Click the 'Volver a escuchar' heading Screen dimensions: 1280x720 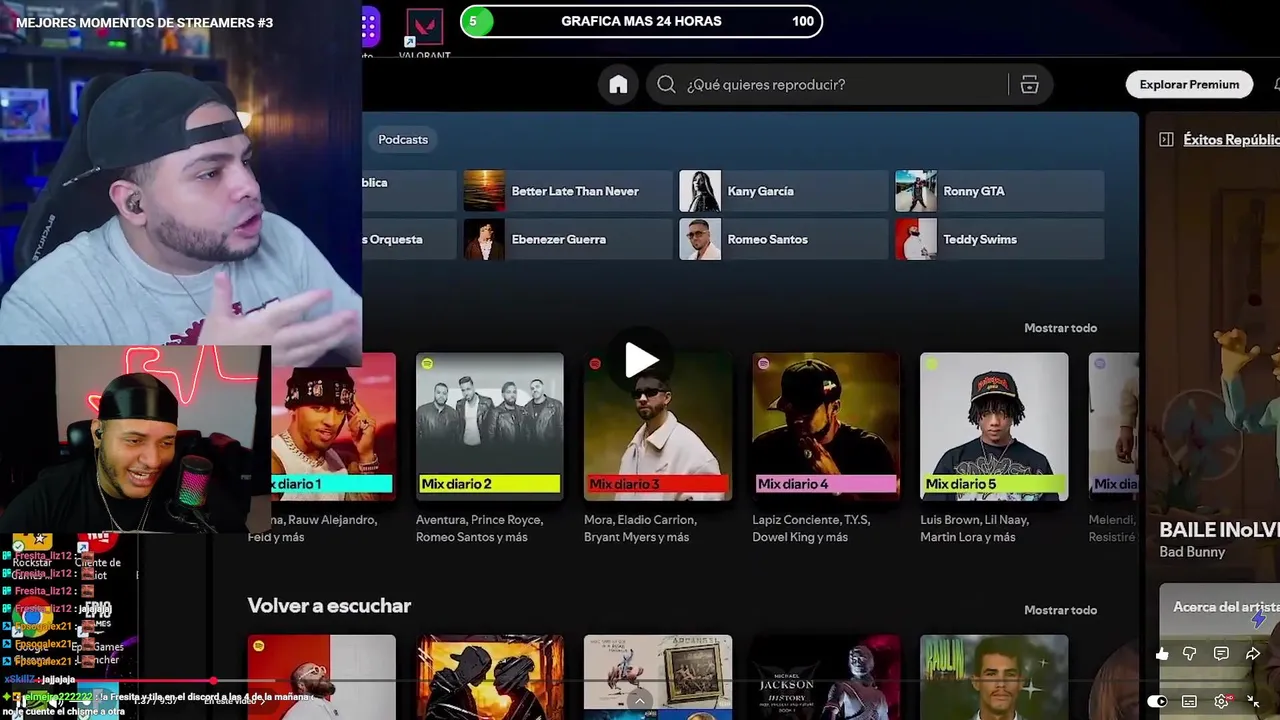tap(329, 606)
